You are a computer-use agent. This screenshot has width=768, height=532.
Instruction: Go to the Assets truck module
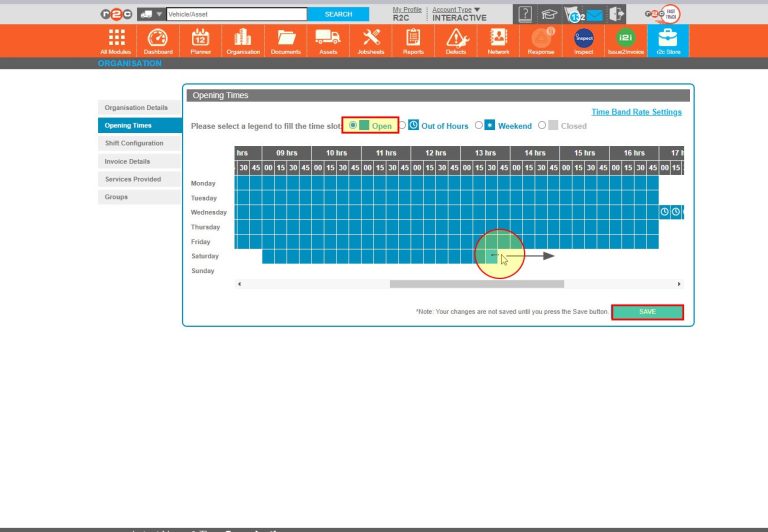328,39
